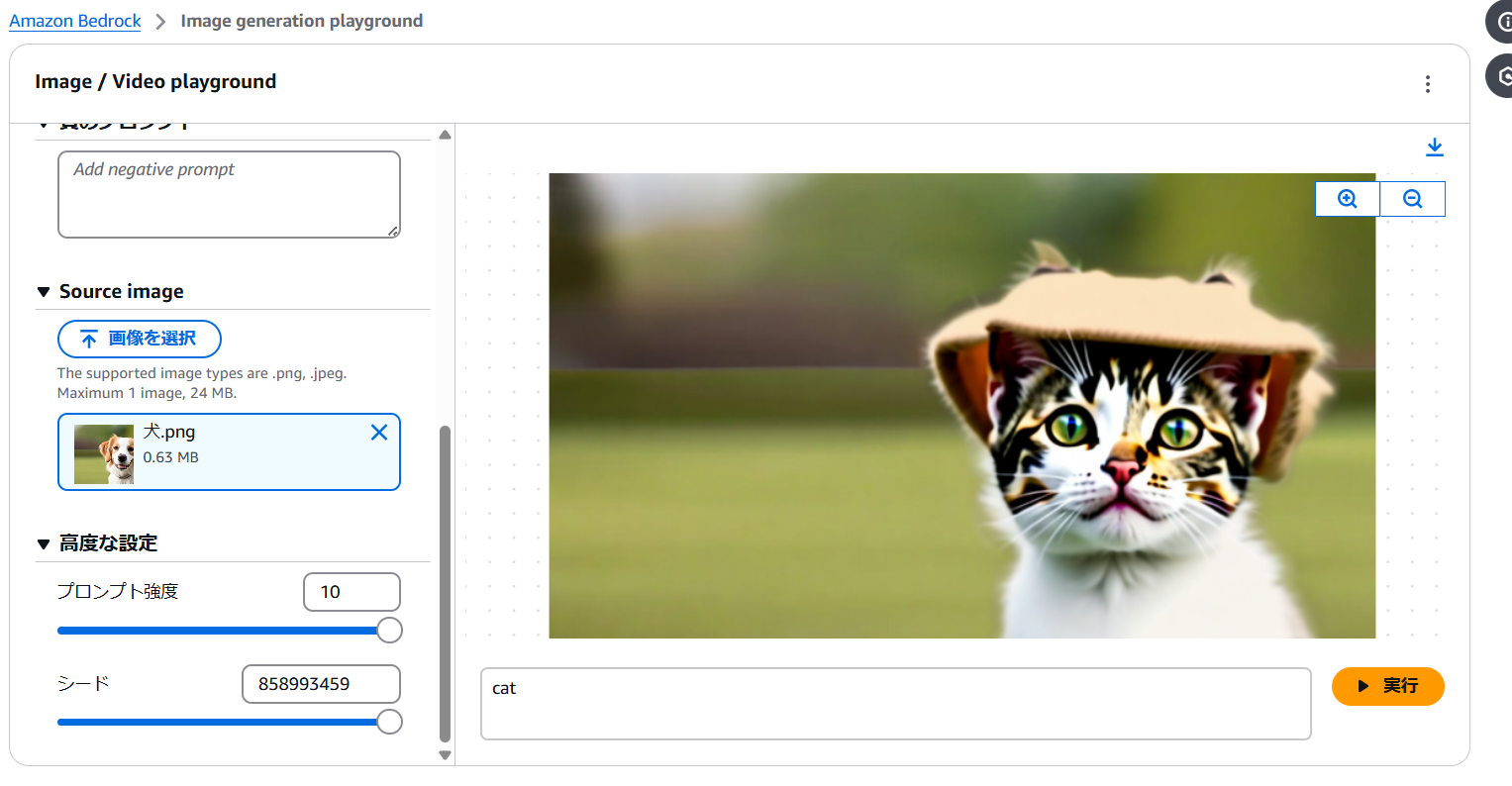
Task: Click the プロンプト強度 label
Action: [118, 591]
